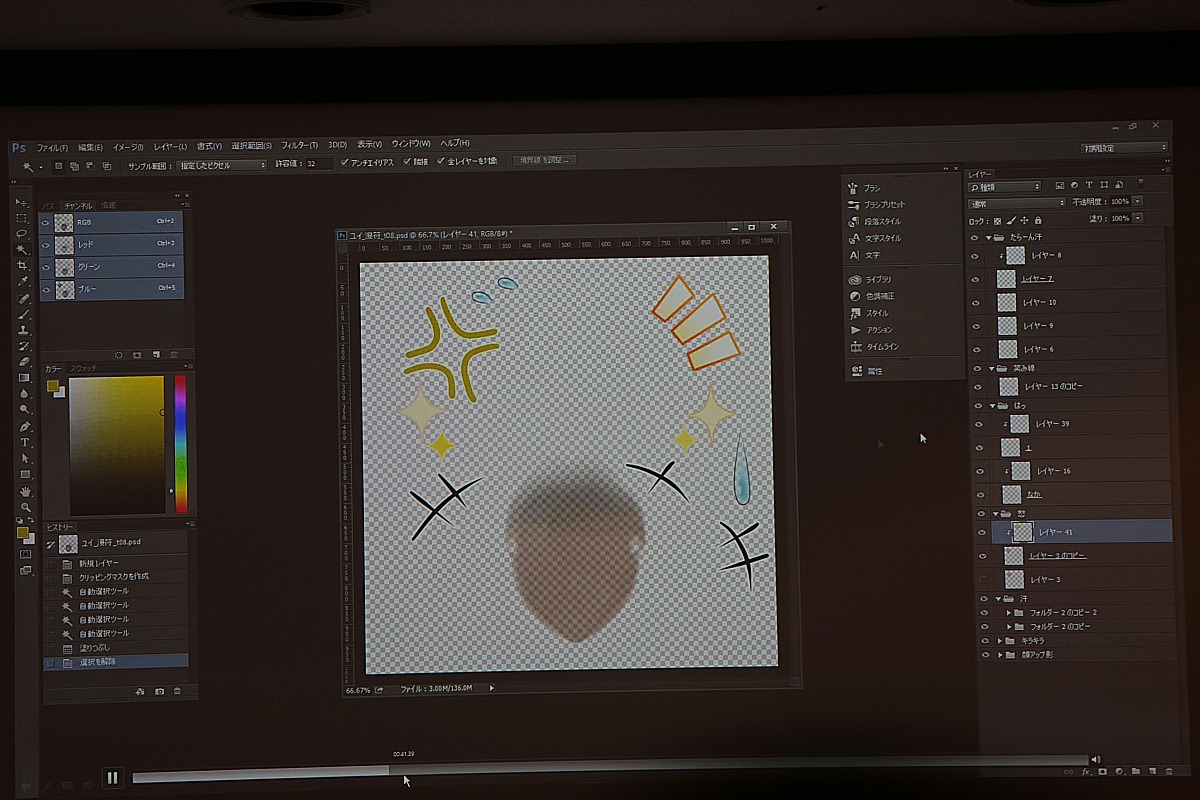Hide the レッド channel eye icon

(x=46, y=244)
